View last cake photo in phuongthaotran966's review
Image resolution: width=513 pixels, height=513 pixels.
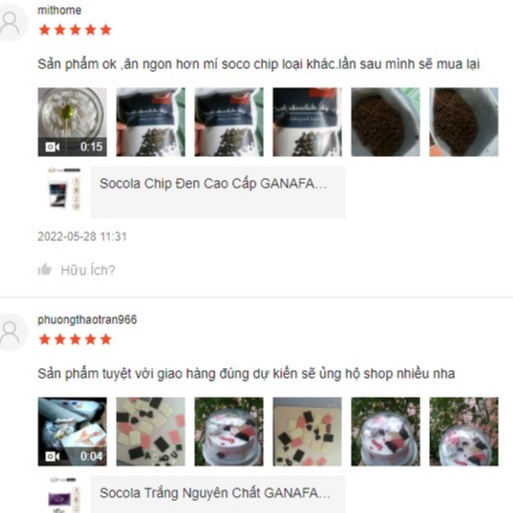click(x=464, y=431)
